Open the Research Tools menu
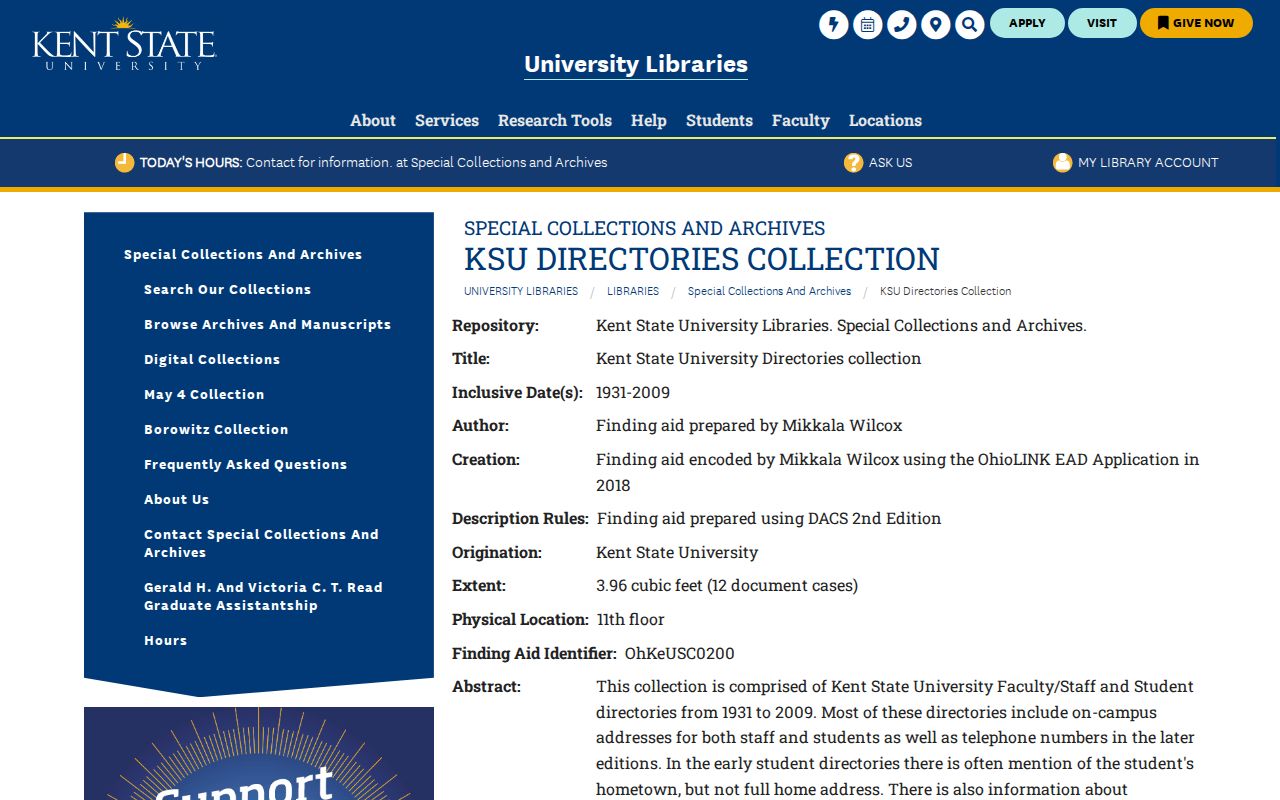This screenshot has width=1280, height=800. tap(555, 120)
